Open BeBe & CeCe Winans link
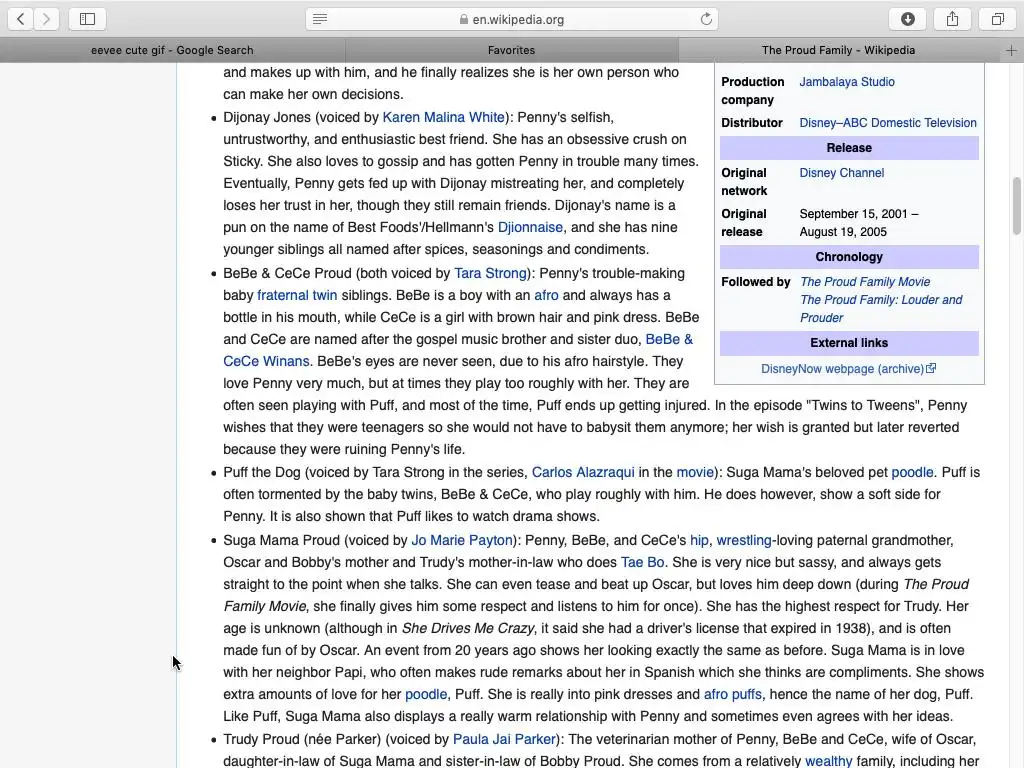1024x768 pixels. (x=669, y=339)
